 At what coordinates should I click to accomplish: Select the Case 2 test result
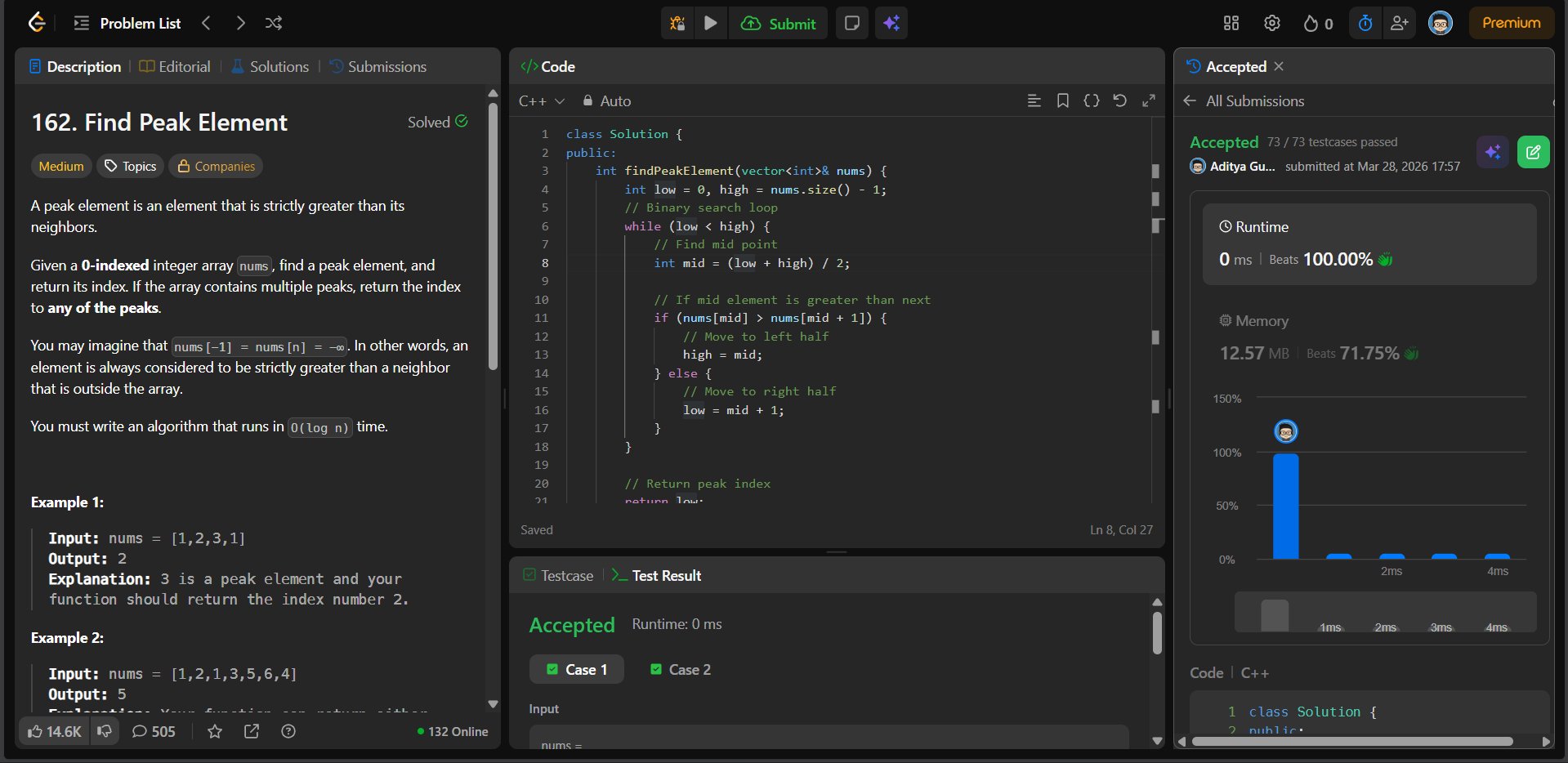click(x=681, y=670)
